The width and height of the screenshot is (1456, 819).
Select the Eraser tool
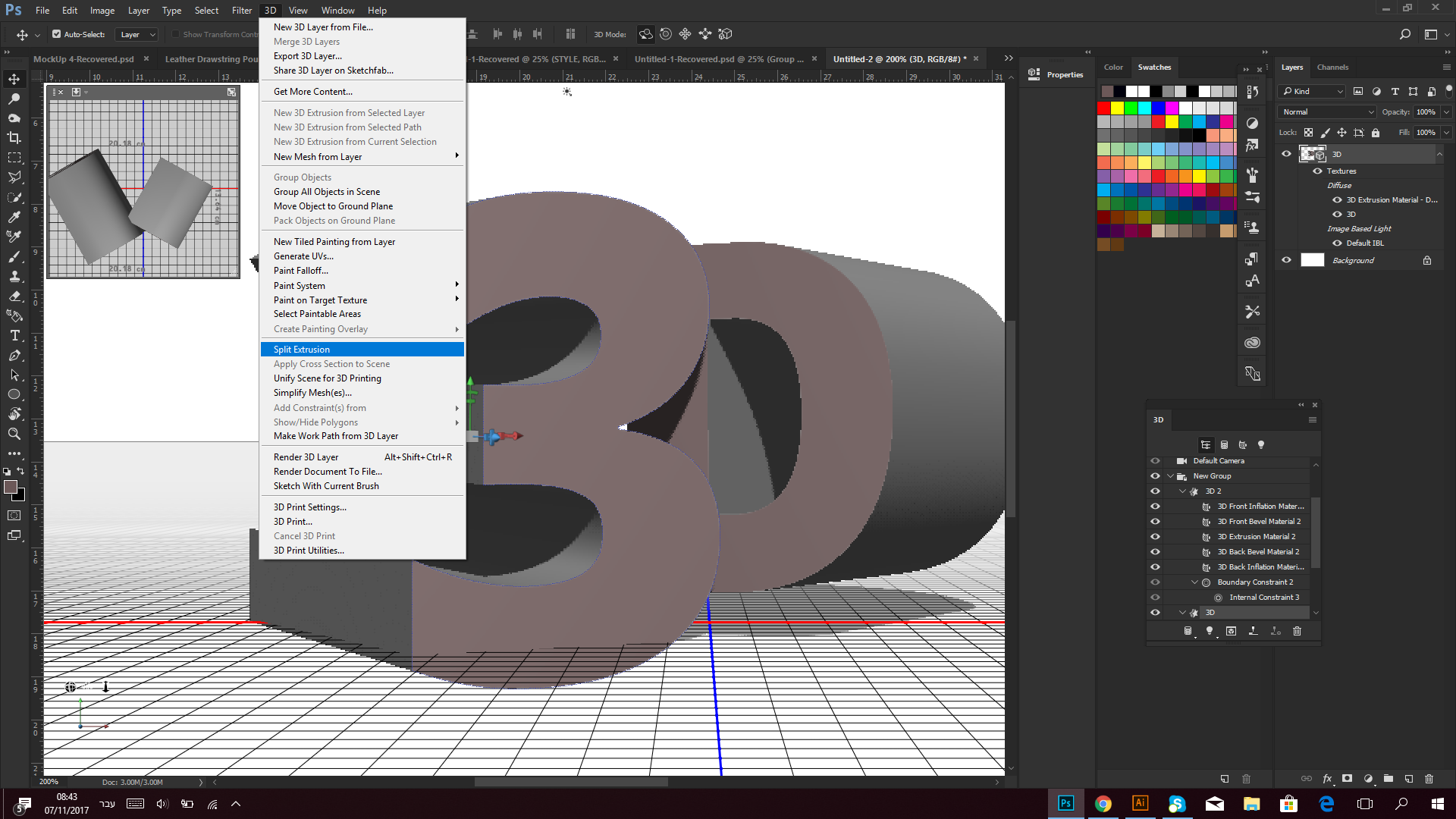pos(14,296)
